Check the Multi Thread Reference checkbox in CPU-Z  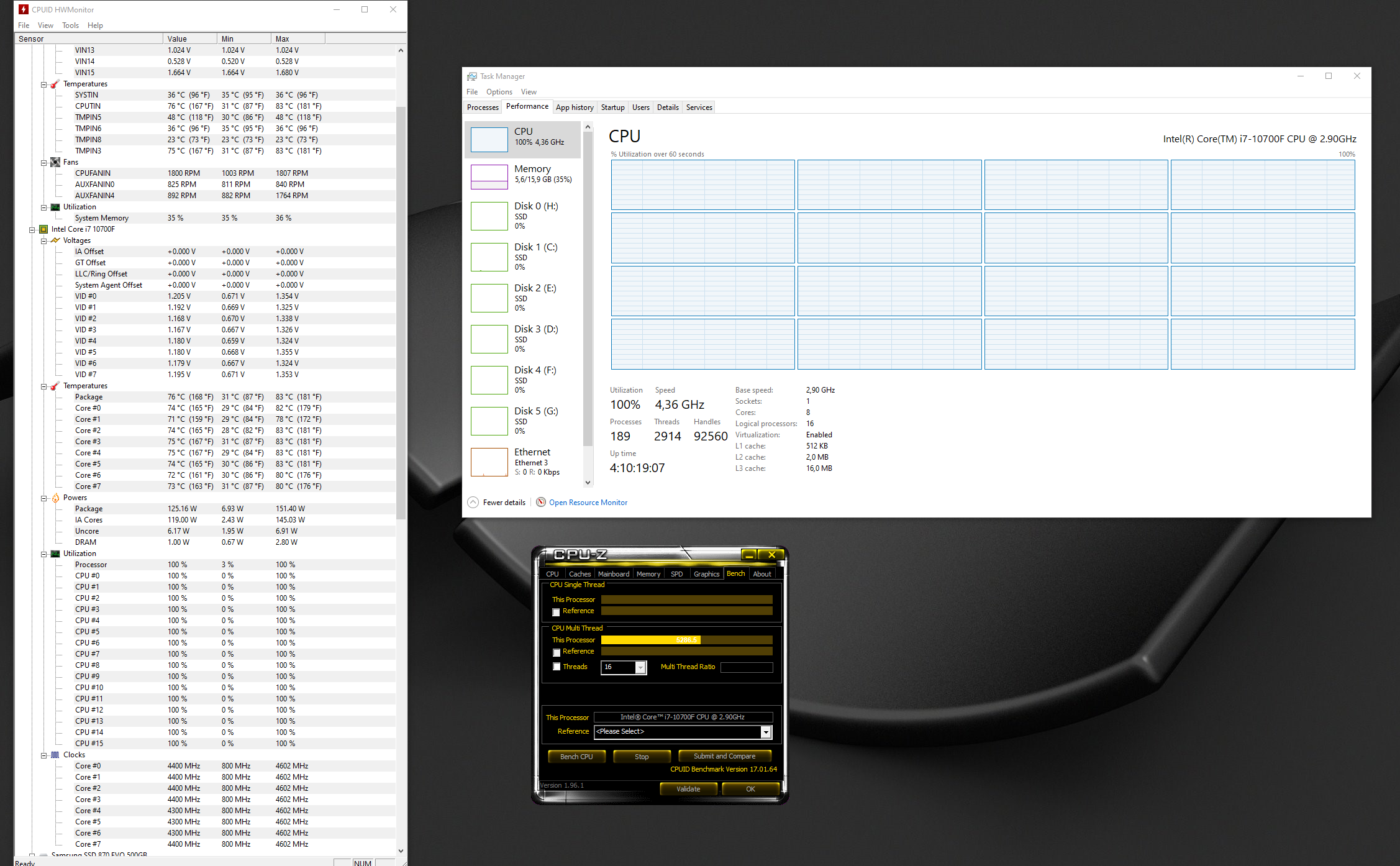pyautogui.click(x=556, y=652)
